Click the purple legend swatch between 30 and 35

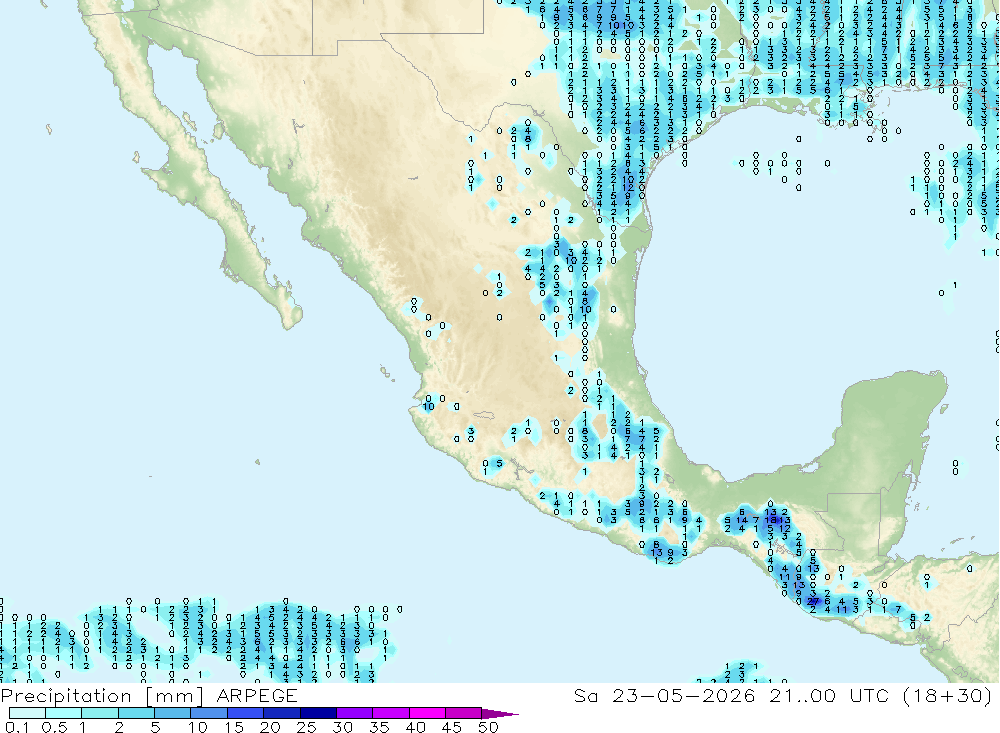355,713
